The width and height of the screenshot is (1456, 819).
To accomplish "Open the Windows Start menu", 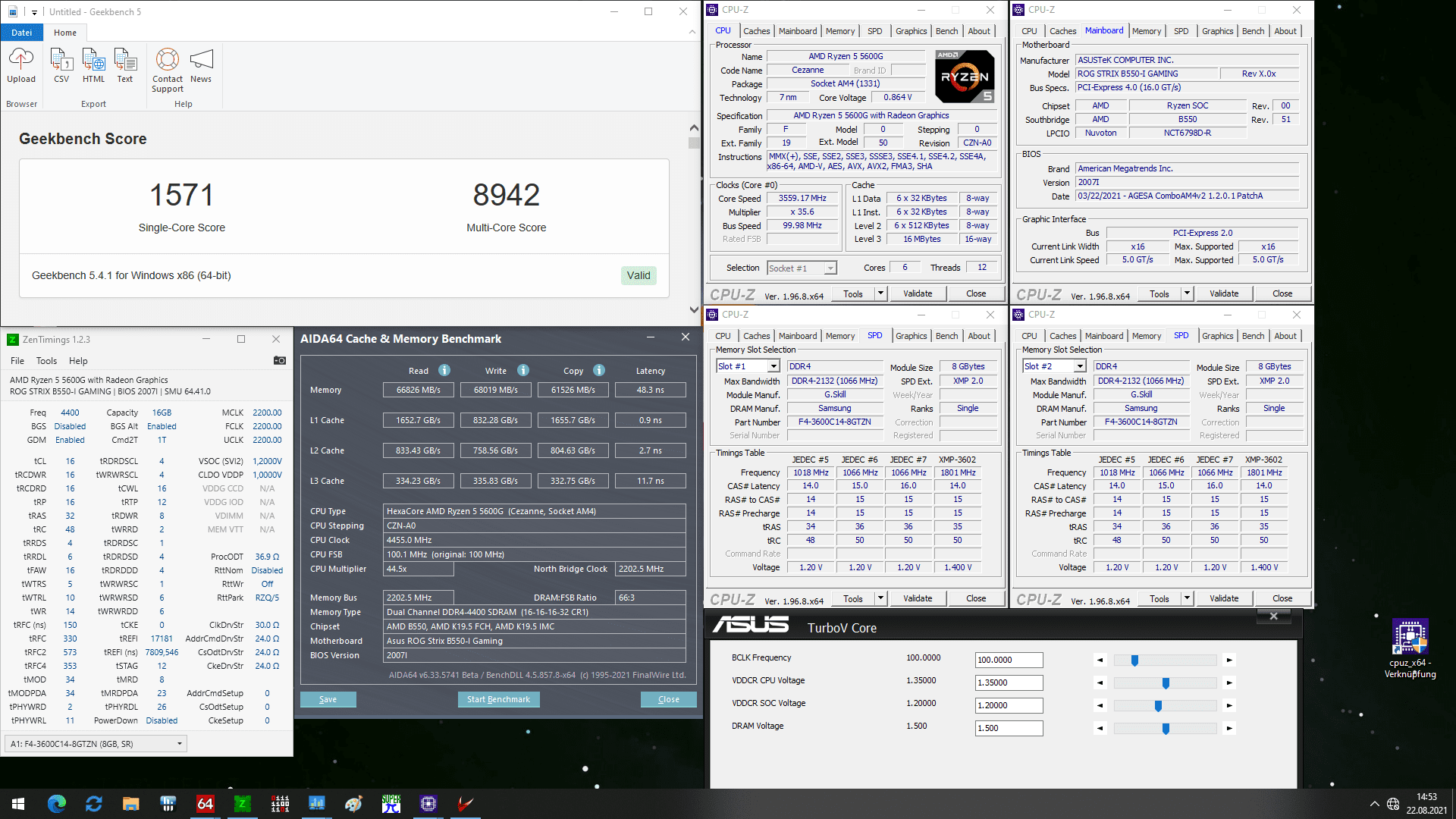I will click(x=18, y=804).
